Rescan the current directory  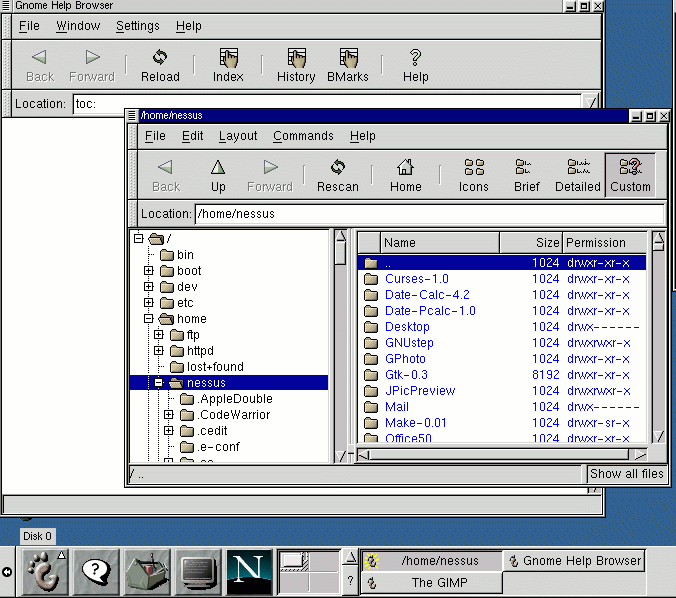(338, 175)
